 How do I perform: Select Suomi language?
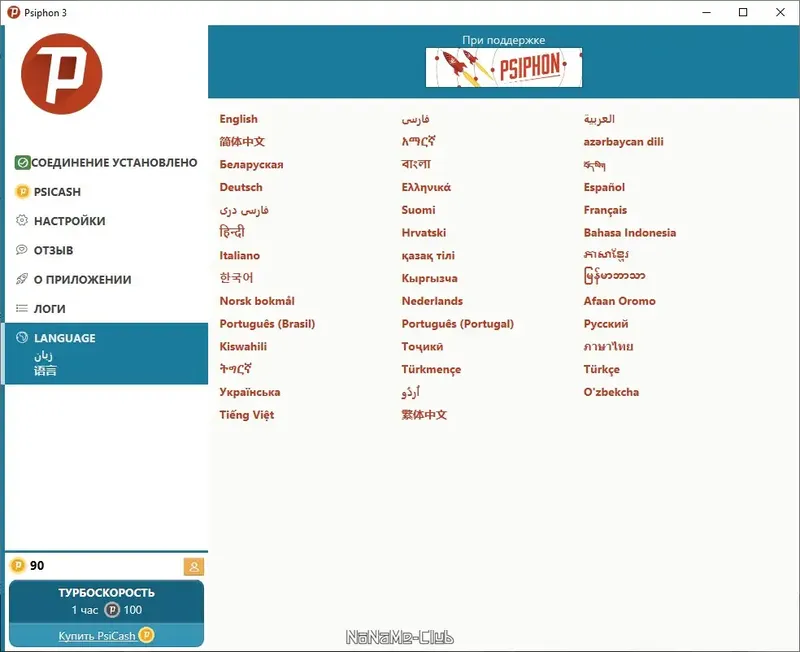[x=418, y=210]
